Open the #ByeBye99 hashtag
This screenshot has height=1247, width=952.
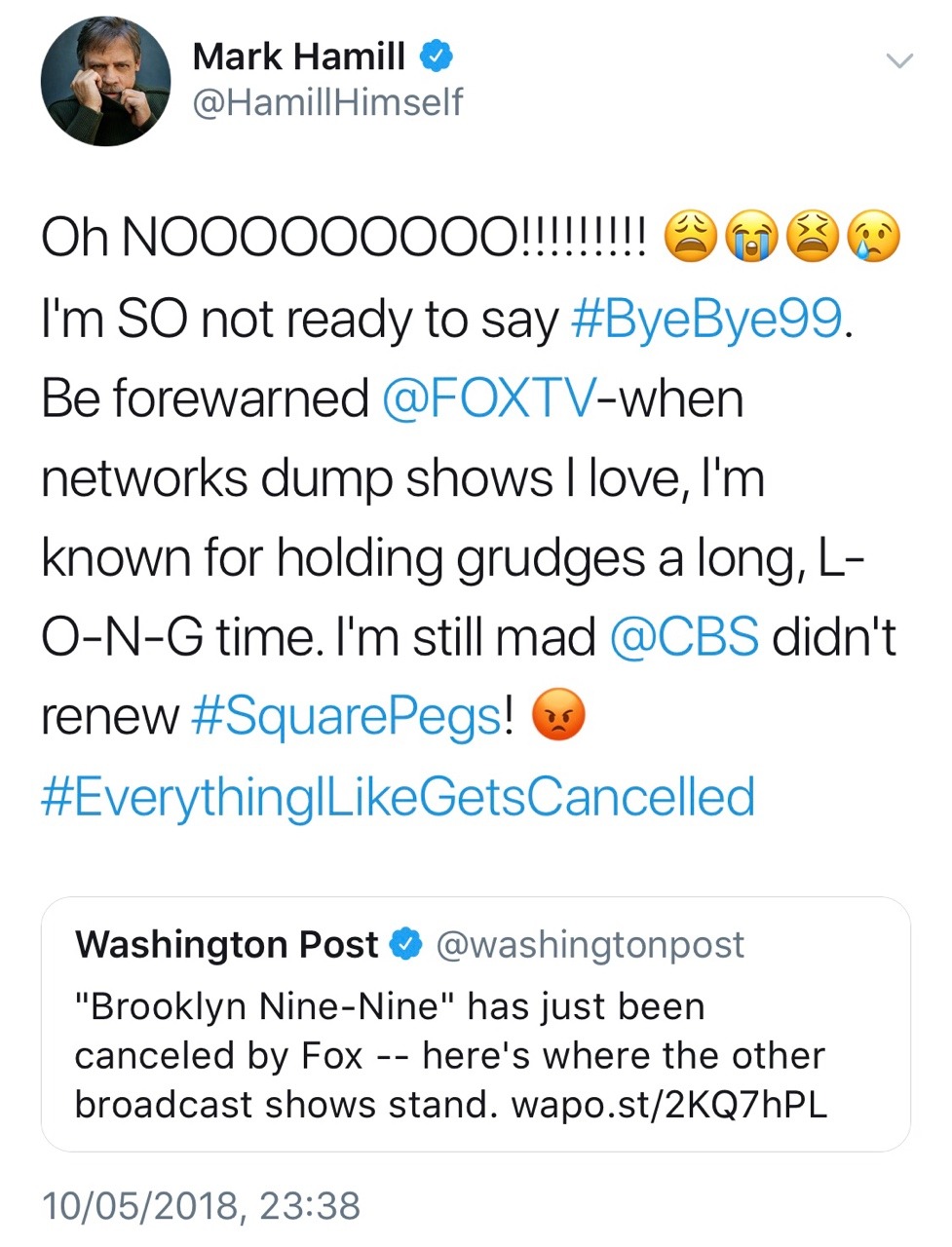click(706, 320)
